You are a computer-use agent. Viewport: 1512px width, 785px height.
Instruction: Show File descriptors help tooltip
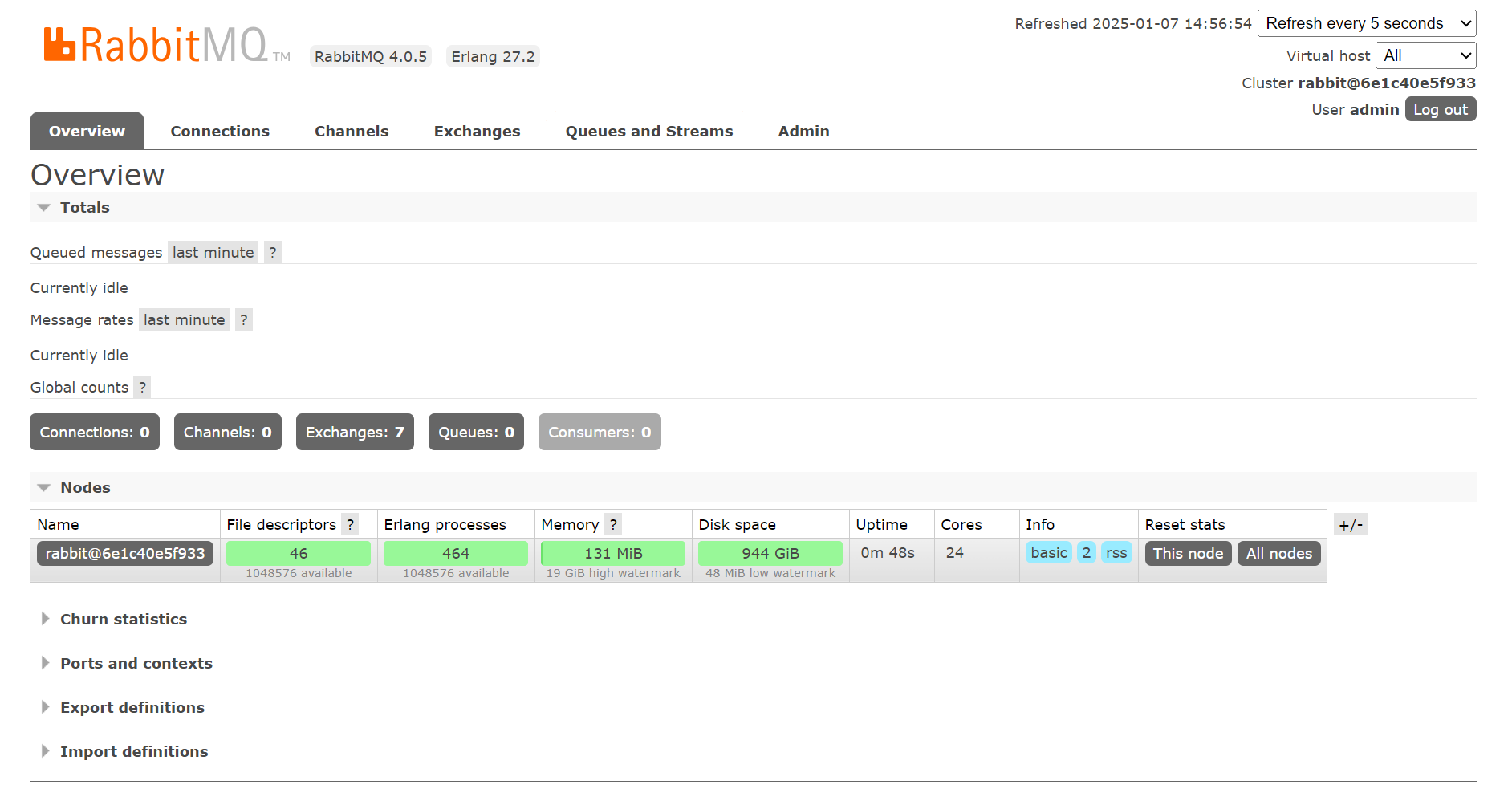click(350, 524)
